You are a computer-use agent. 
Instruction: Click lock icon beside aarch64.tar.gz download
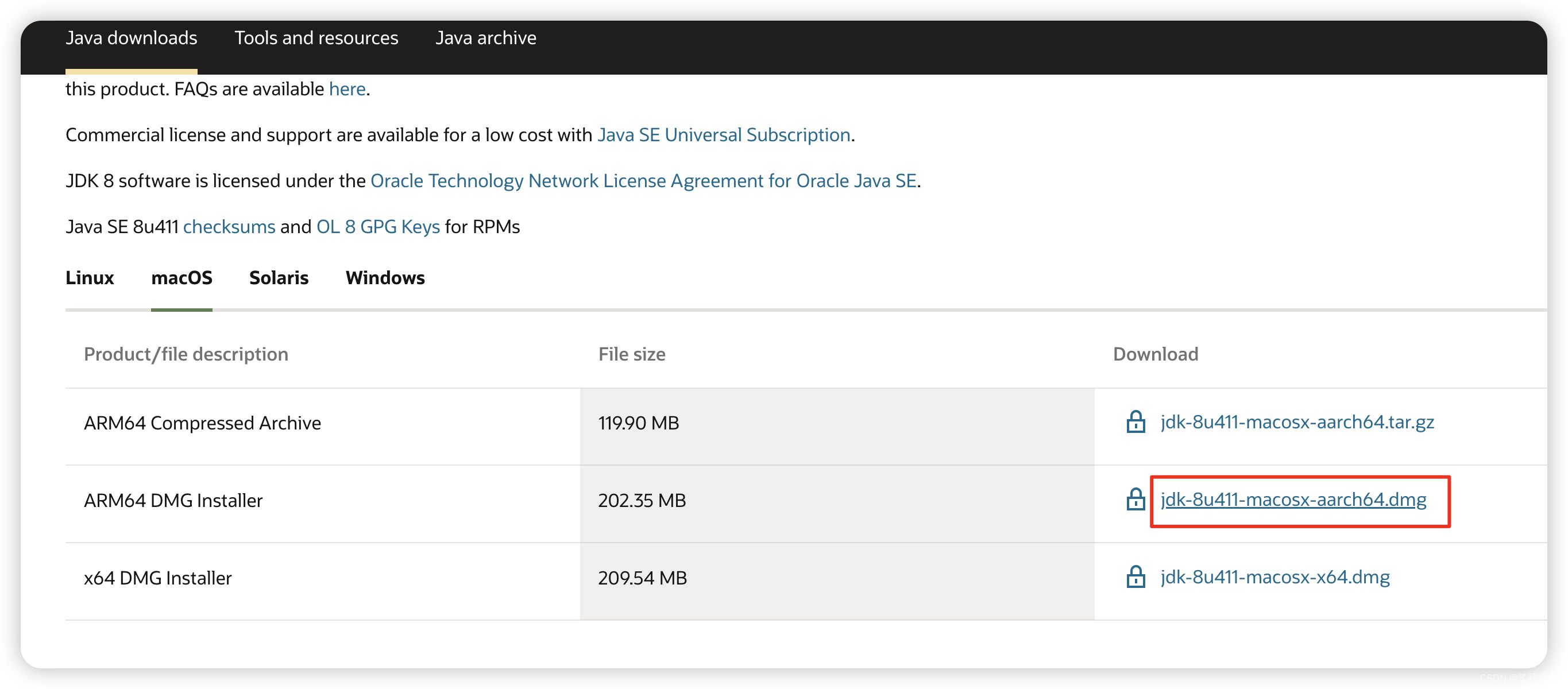[1135, 422]
